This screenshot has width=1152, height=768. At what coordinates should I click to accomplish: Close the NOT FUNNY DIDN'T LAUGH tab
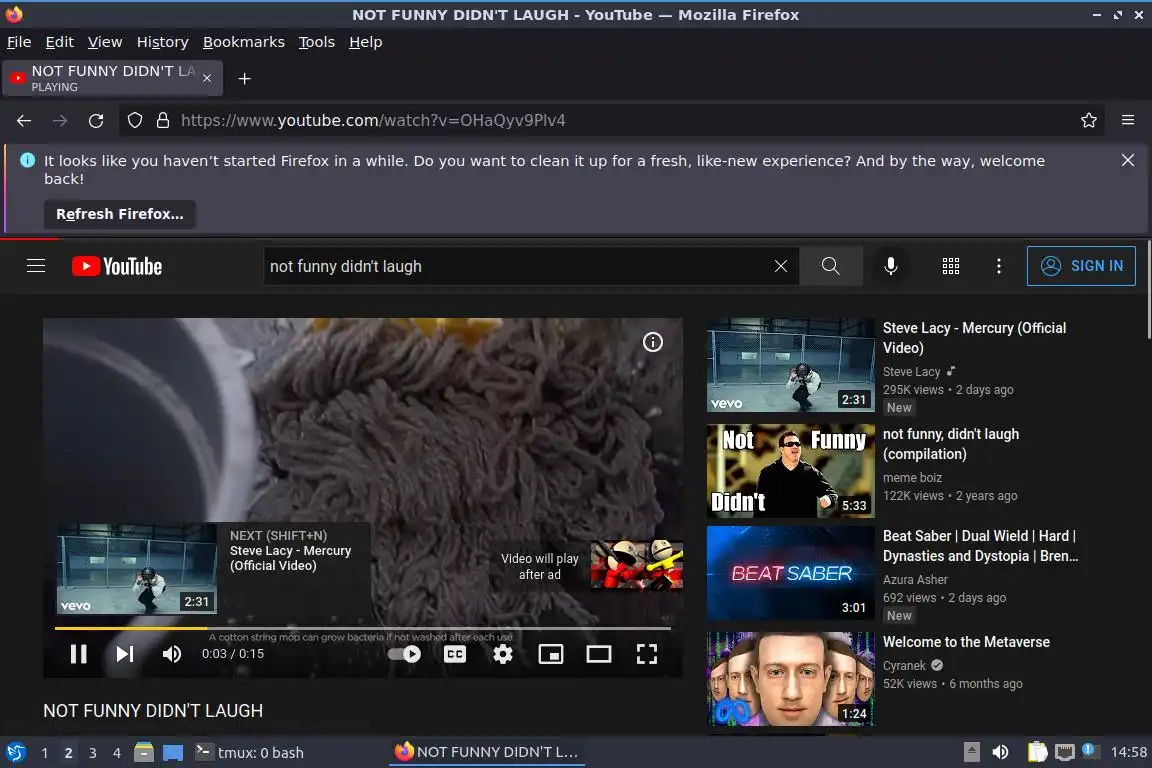(x=207, y=78)
